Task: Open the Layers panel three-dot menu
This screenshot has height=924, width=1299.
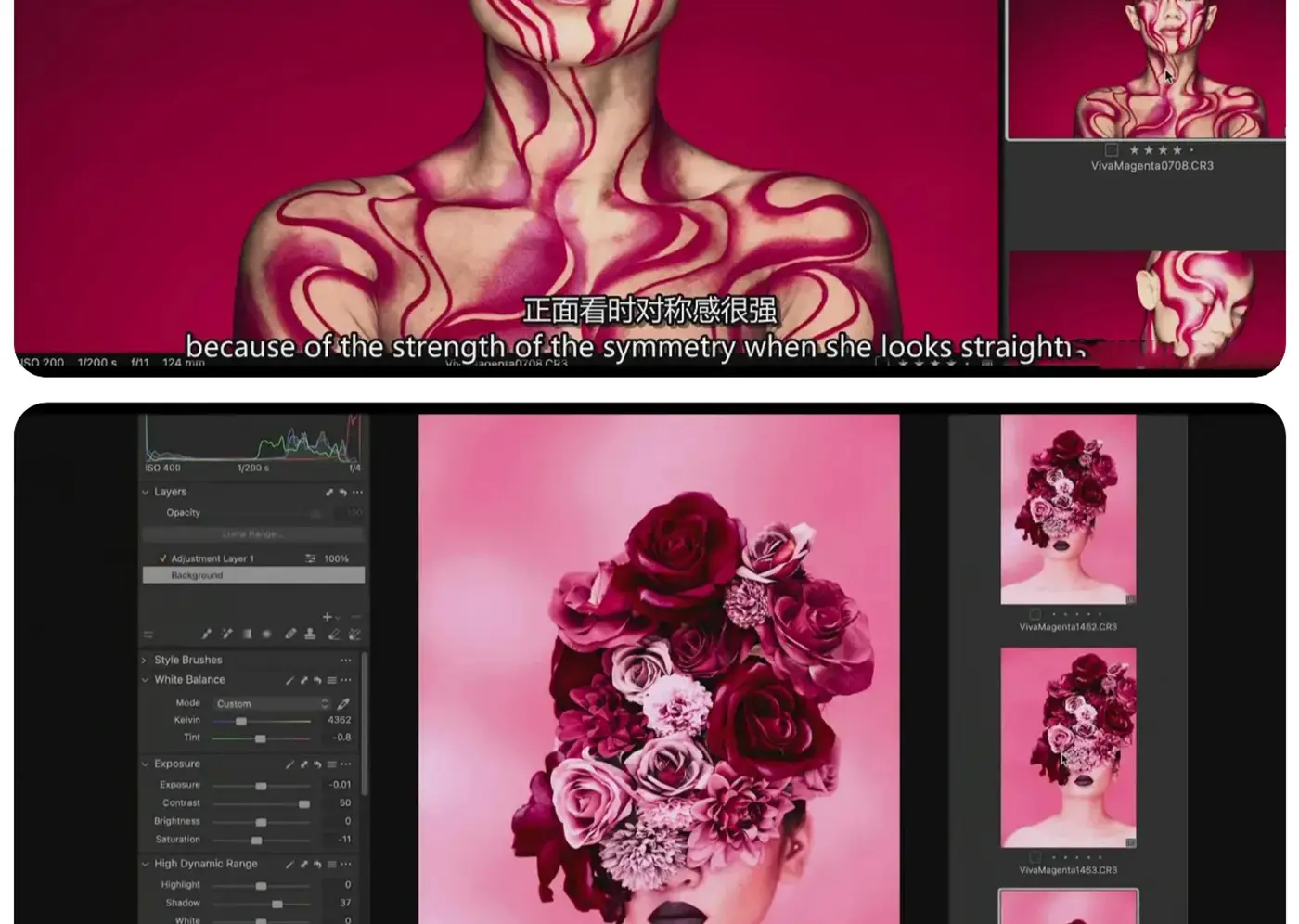Action: pos(357,493)
